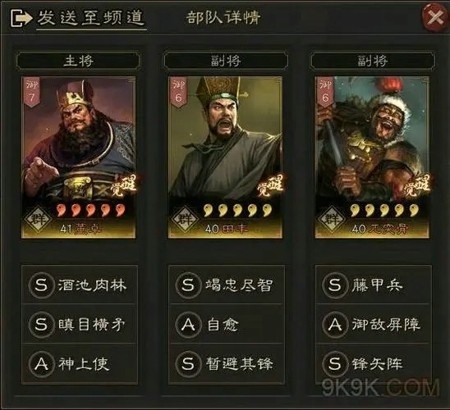Screen dimensions: 450x410
Task: Click the A-rank icon beside 自愈
Action: click(188, 324)
